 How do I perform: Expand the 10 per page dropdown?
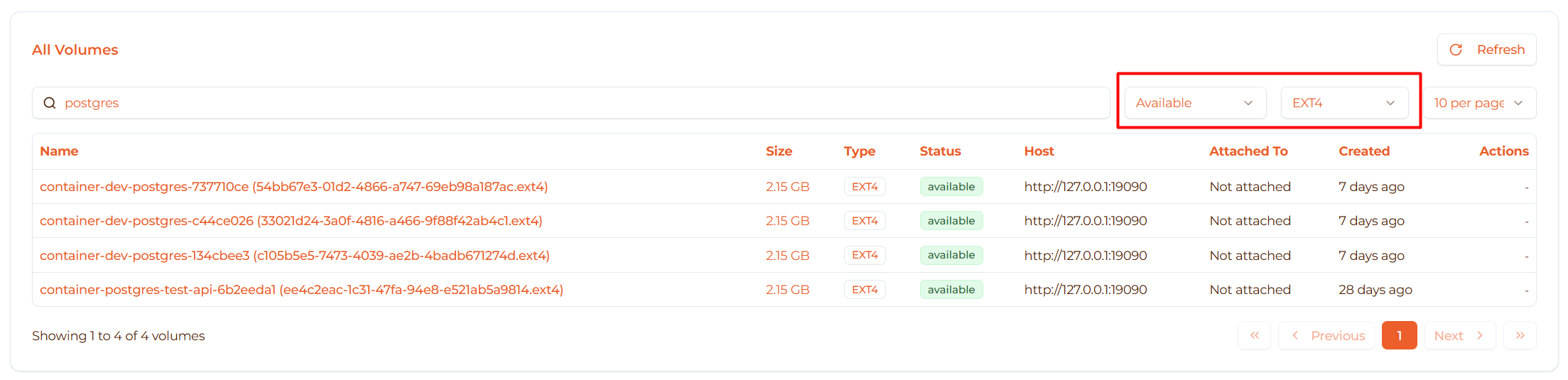tap(1478, 103)
